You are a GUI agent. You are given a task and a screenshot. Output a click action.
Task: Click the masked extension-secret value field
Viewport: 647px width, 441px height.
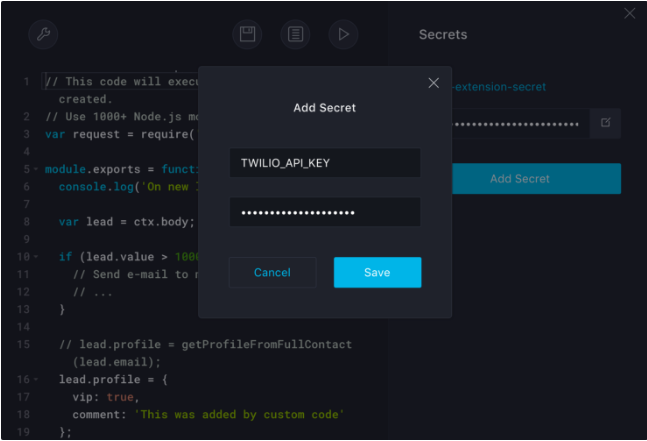(x=521, y=123)
